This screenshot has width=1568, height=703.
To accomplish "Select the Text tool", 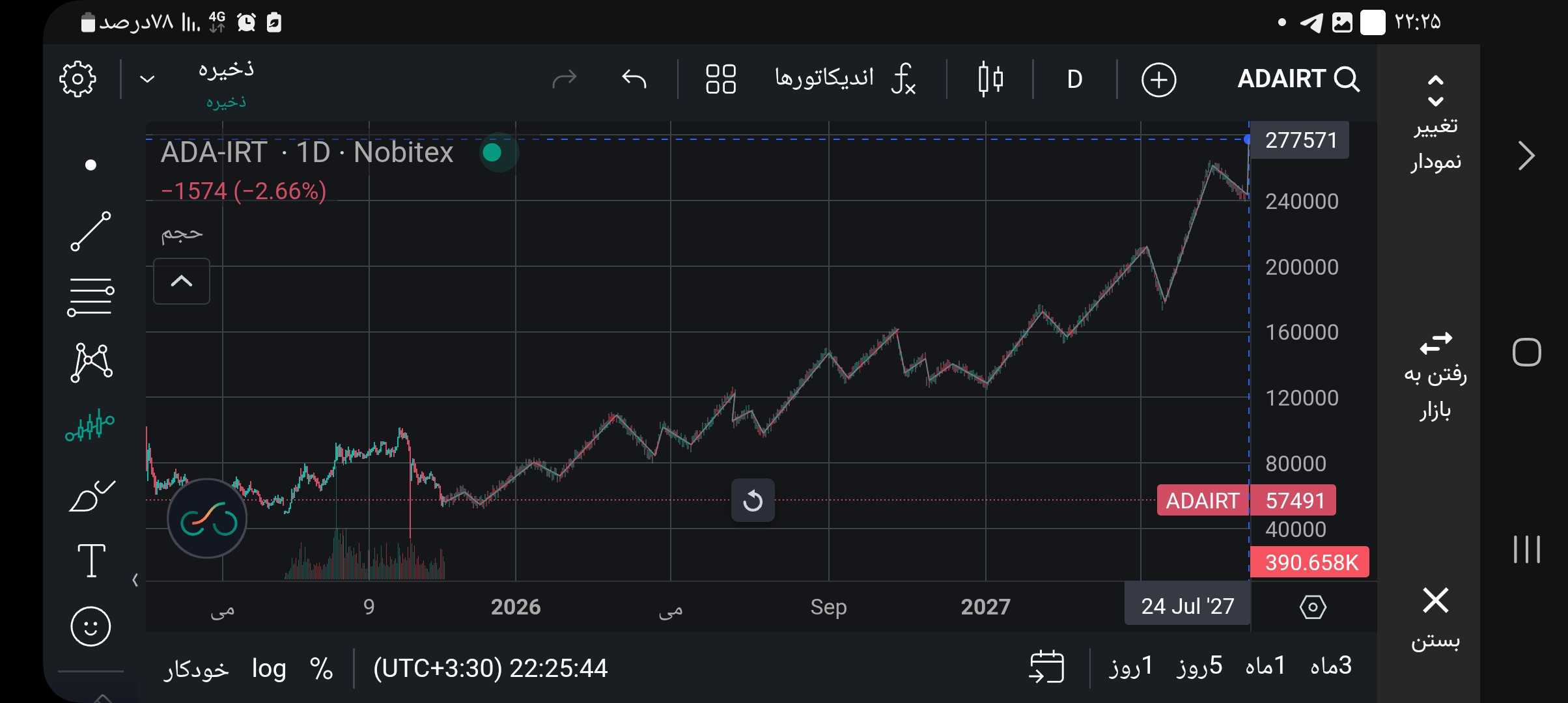I will click(x=91, y=560).
